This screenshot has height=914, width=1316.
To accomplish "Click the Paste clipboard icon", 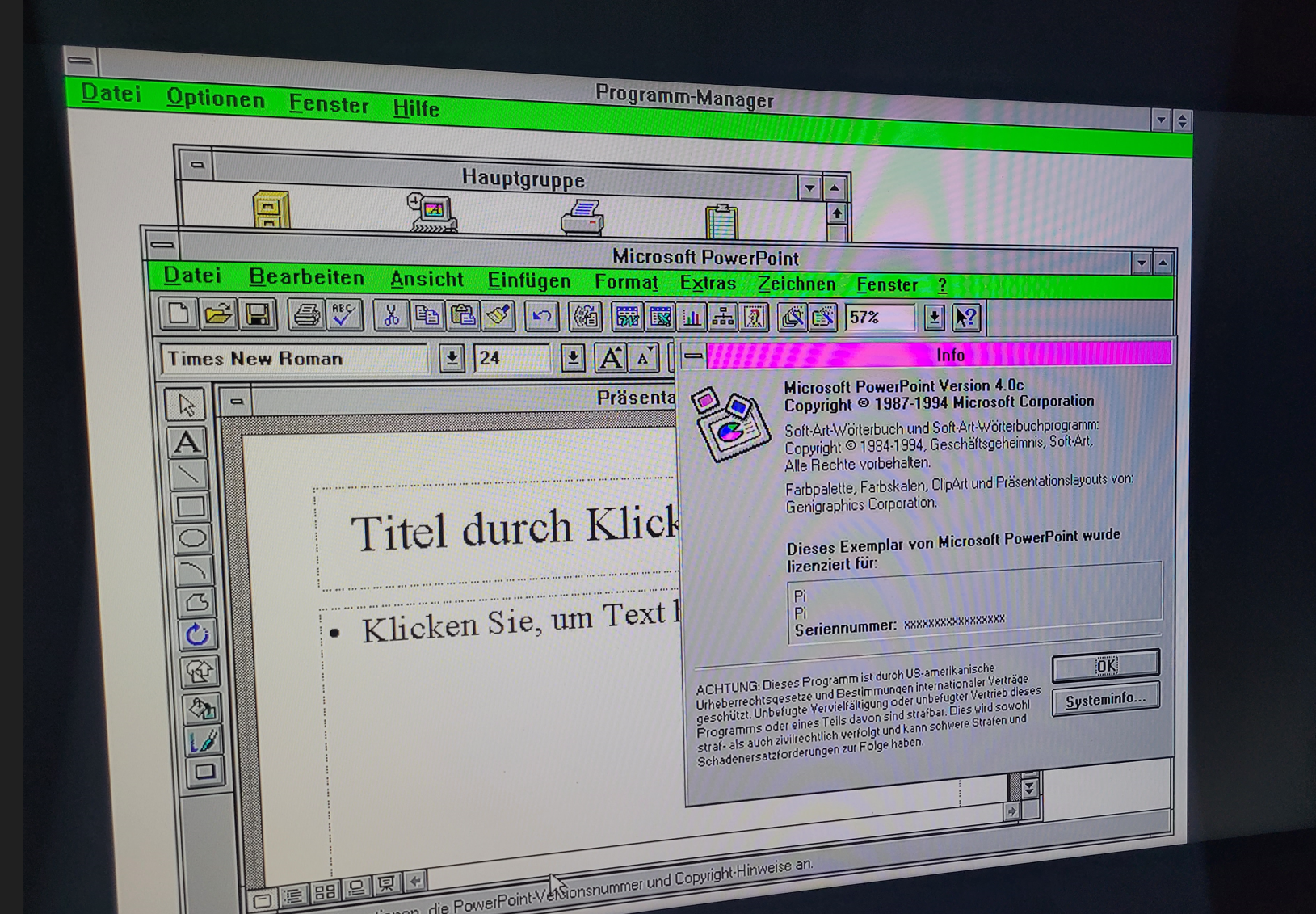I will 463,316.
